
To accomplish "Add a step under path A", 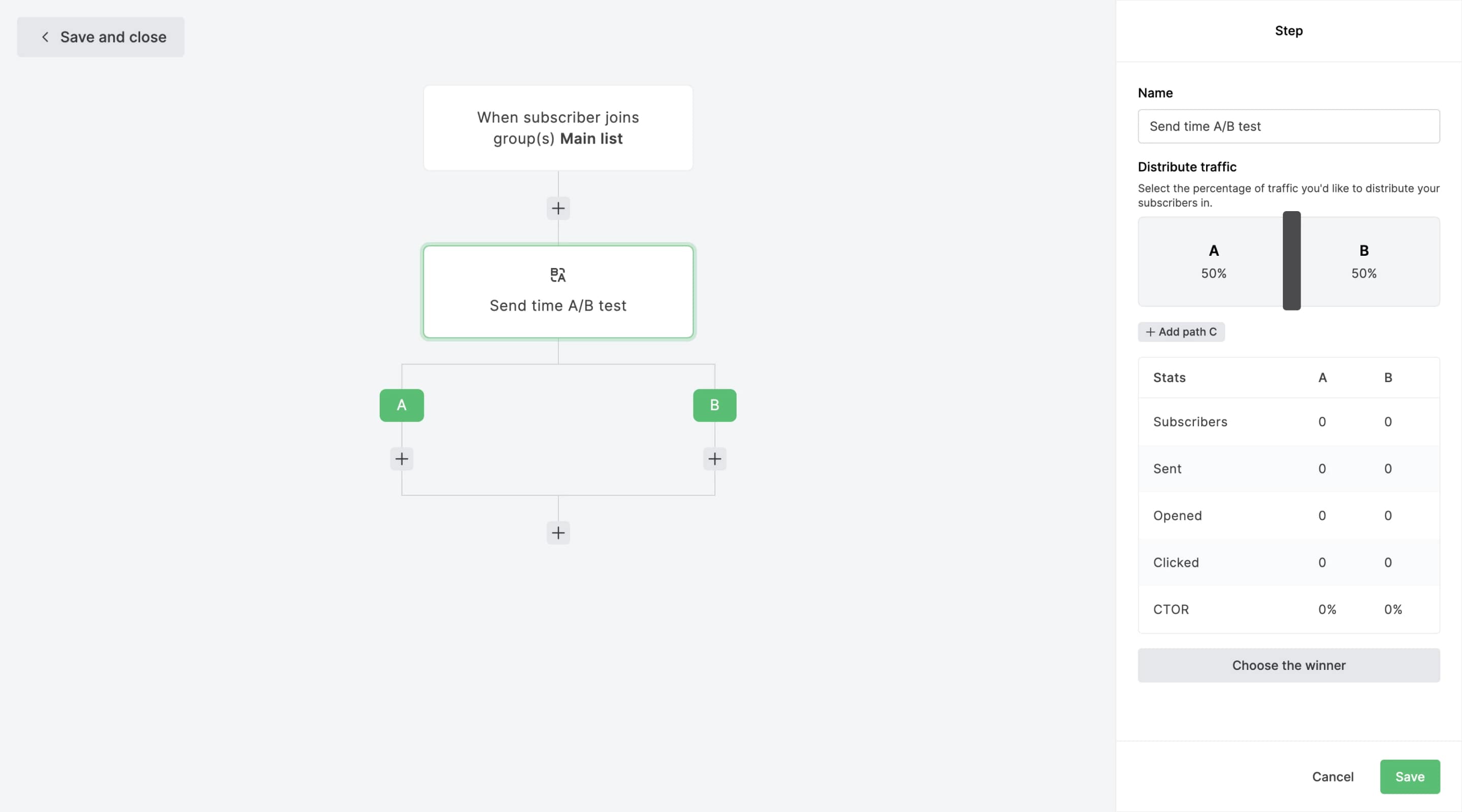I will click(x=401, y=458).
